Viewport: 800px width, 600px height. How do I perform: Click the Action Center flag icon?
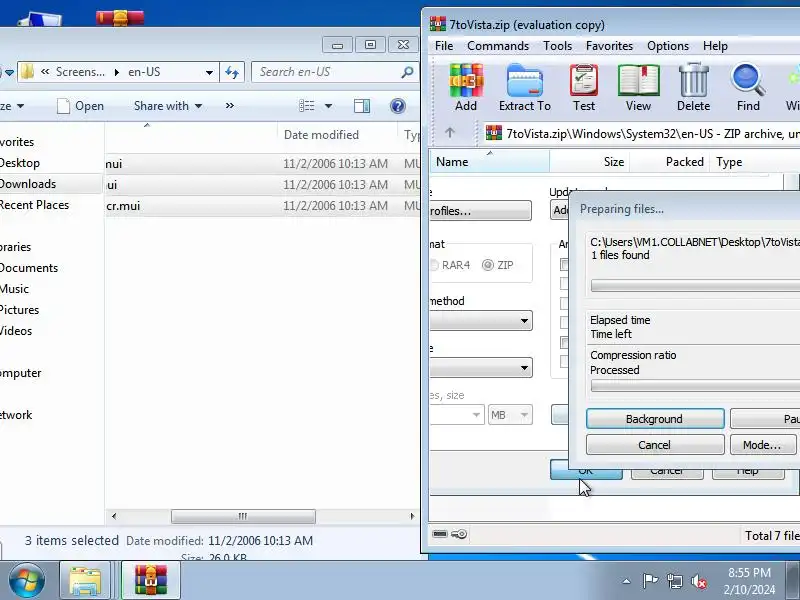click(650, 581)
